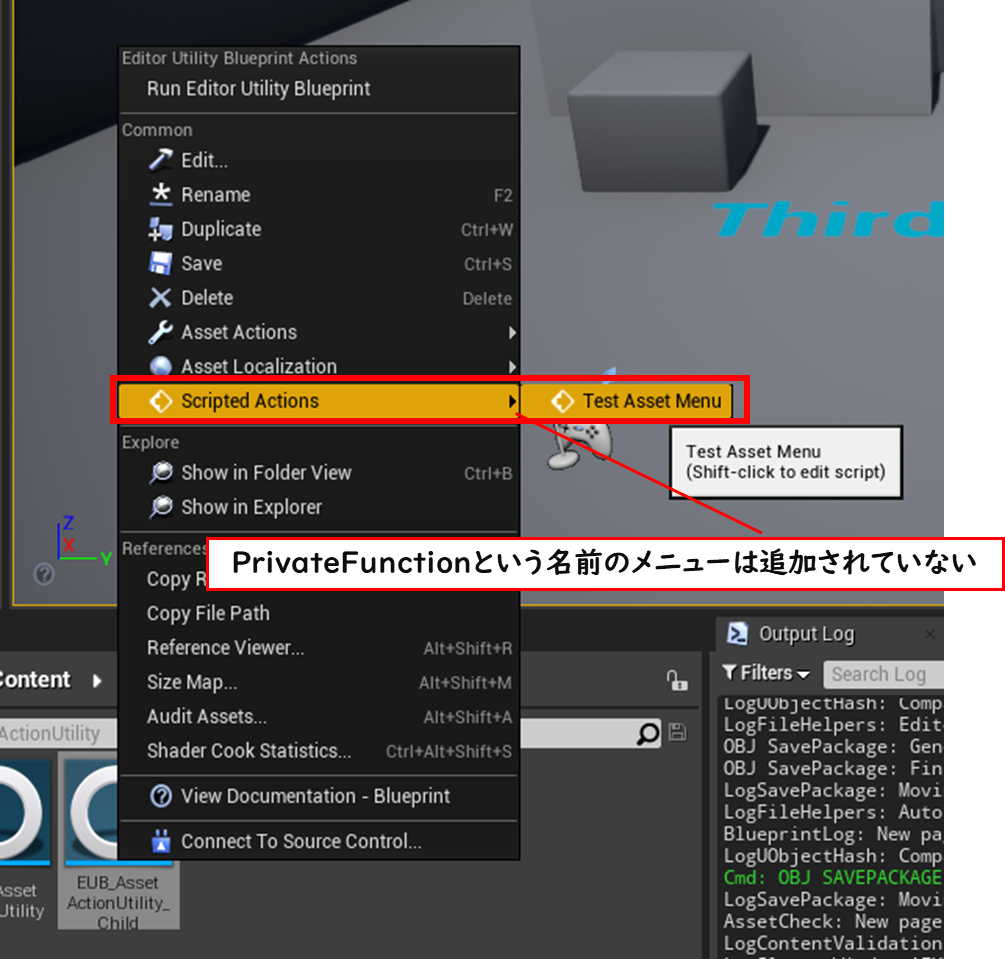Click the save search floppy icon
The width and height of the screenshot is (1005, 959).
click(x=677, y=732)
